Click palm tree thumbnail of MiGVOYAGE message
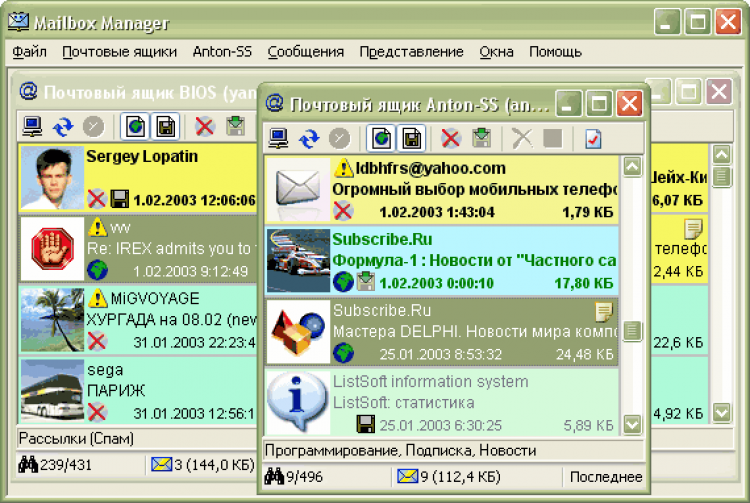The width and height of the screenshot is (750, 503). (x=52, y=320)
